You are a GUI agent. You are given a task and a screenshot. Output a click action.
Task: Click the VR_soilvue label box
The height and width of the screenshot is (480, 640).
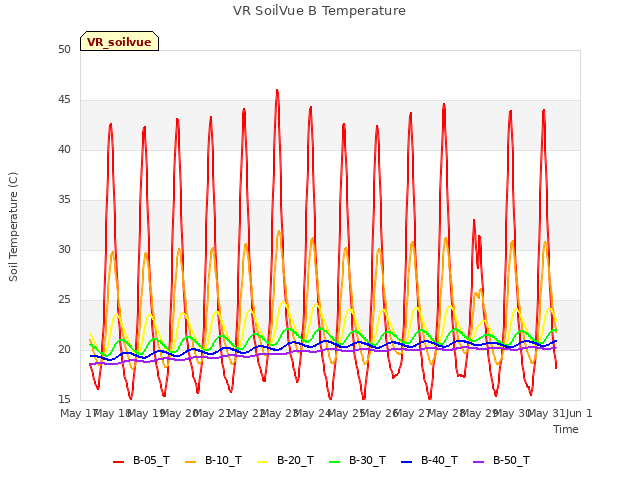(x=119, y=41)
